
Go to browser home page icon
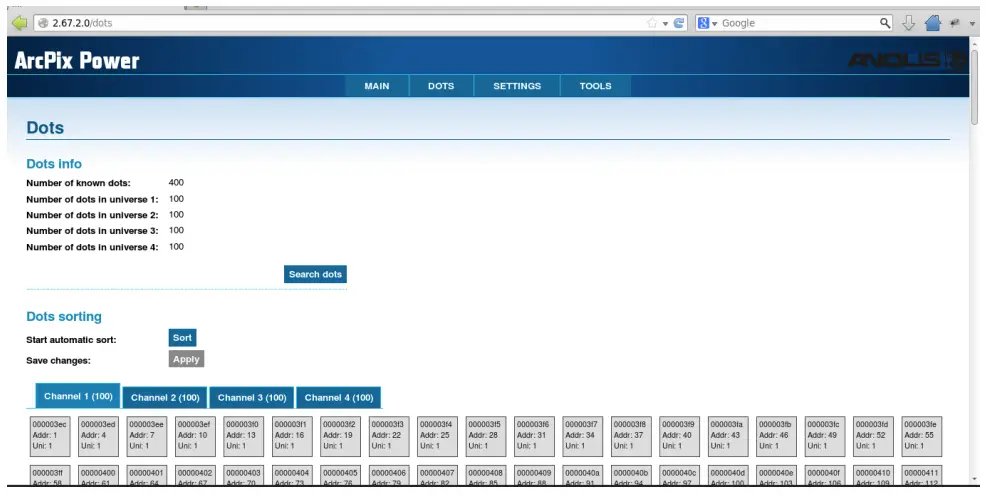click(x=933, y=23)
